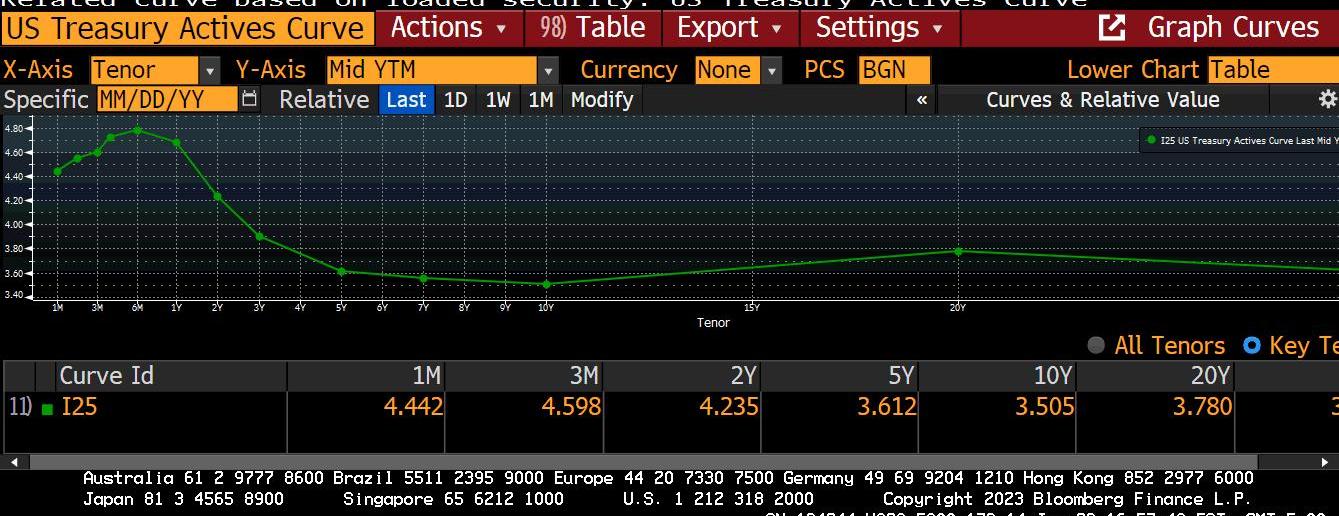Open the calendar date picker icon
This screenshot has height=516, width=1339.
coord(250,99)
